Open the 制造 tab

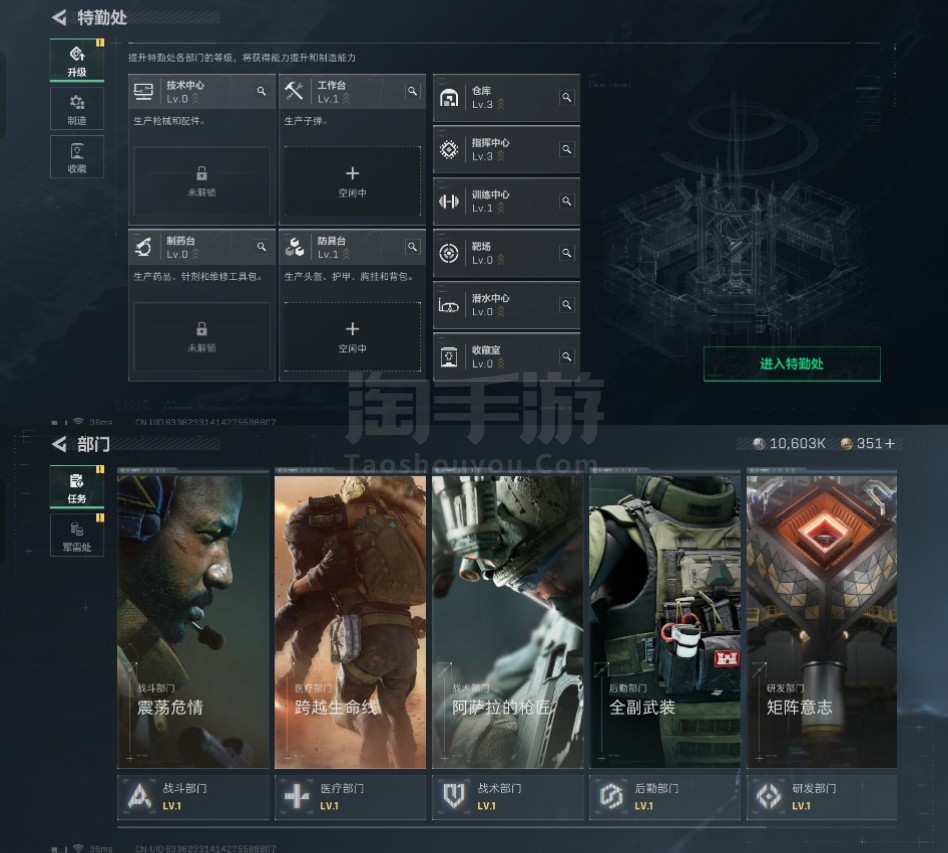point(77,108)
